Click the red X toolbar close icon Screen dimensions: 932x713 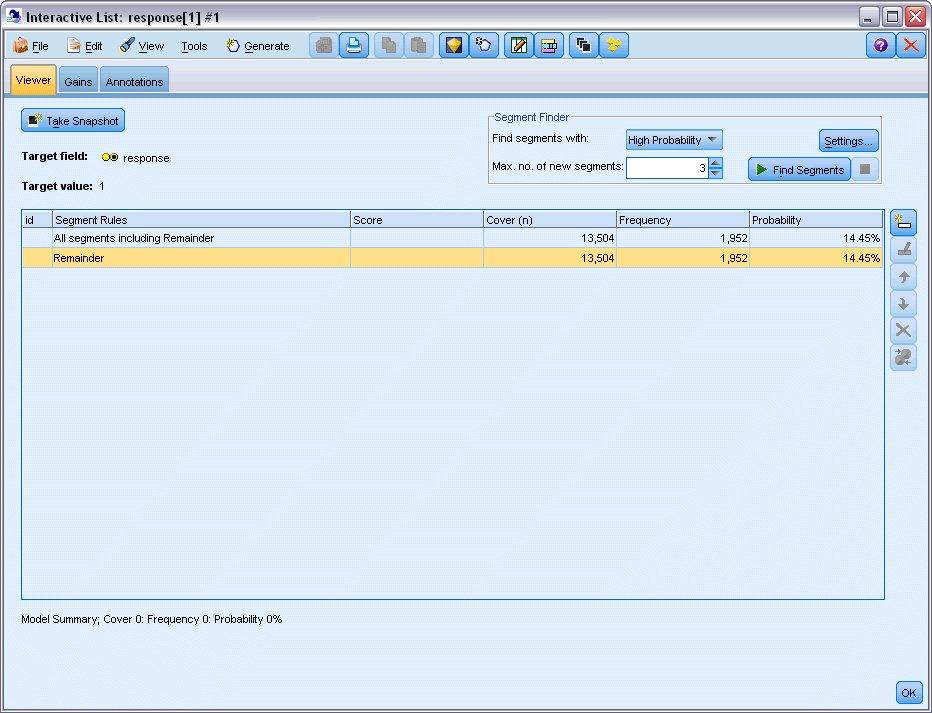pyautogui.click(x=911, y=45)
